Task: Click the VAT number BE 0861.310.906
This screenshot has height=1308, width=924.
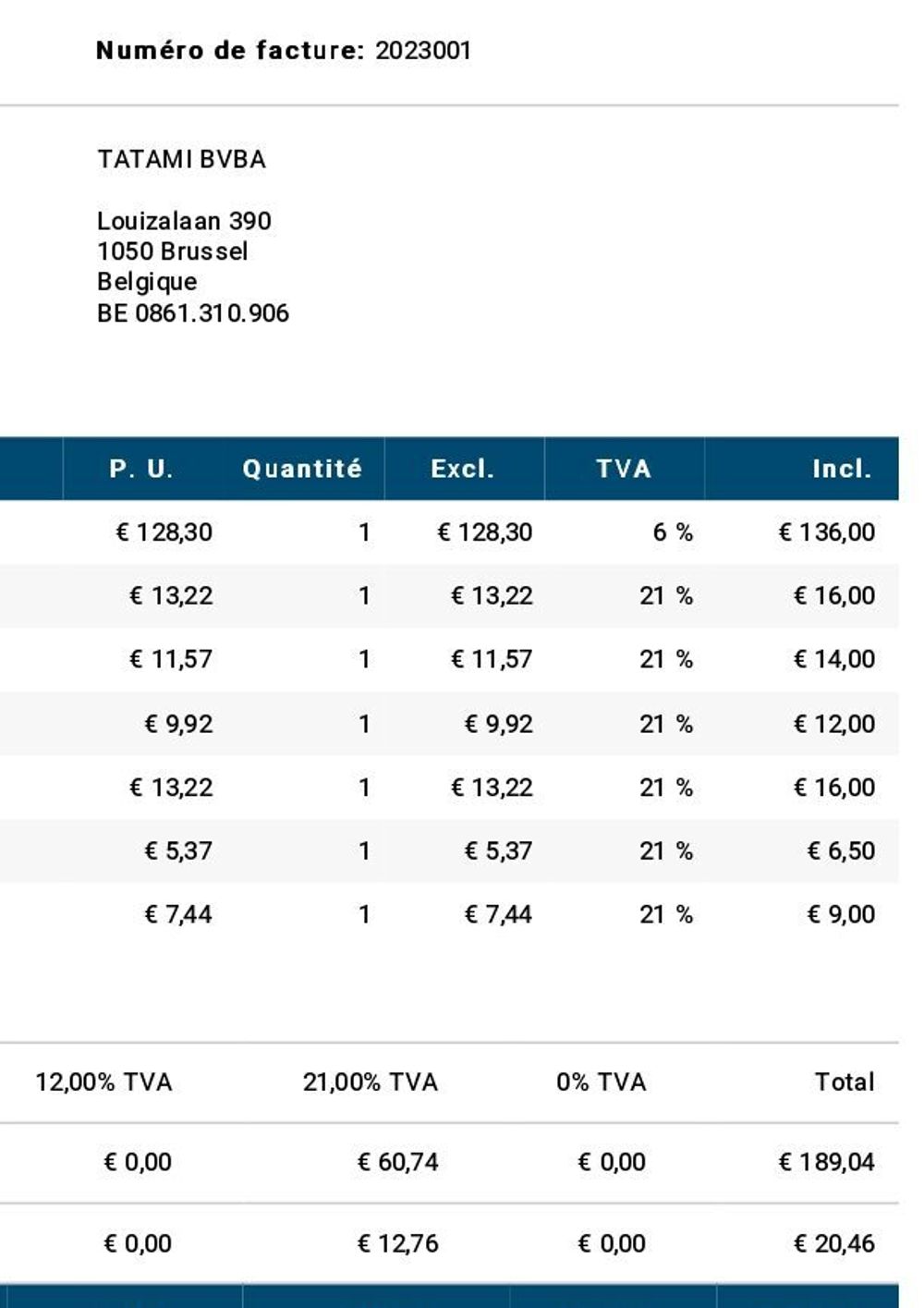Action: pos(193,313)
